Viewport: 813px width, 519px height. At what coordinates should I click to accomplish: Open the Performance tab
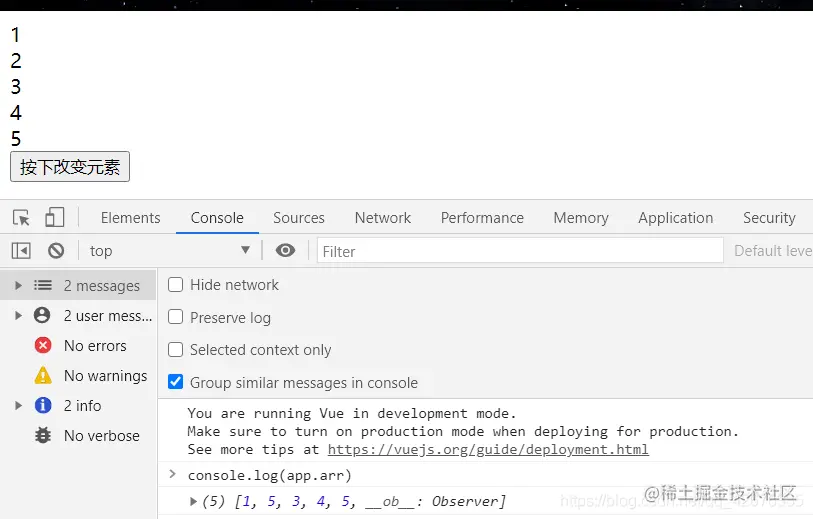(482, 218)
